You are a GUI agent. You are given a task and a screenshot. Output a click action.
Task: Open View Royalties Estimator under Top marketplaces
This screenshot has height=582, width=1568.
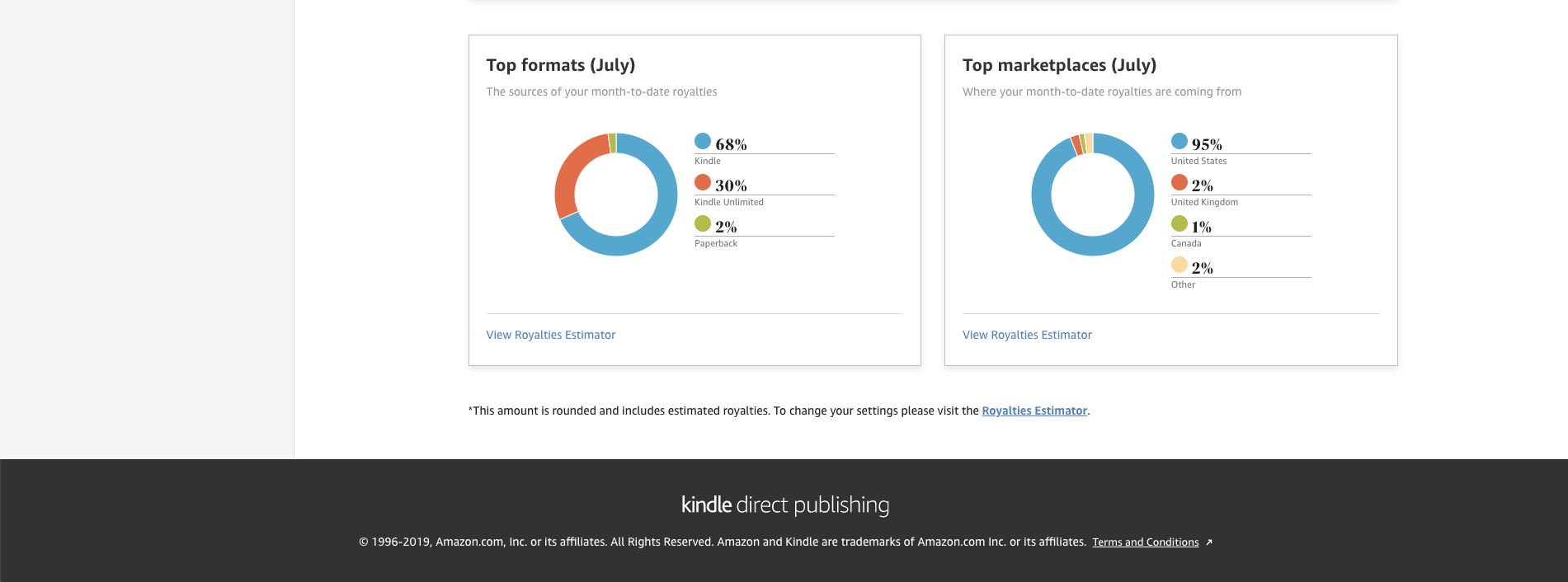pyautogui.click(x=1027, y=335)
